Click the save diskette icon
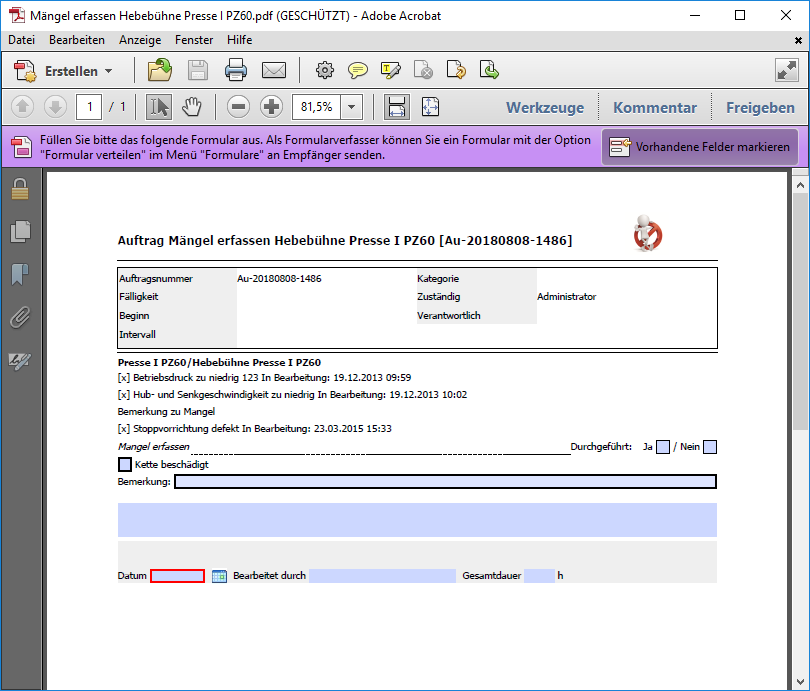 tap(198, 70)
